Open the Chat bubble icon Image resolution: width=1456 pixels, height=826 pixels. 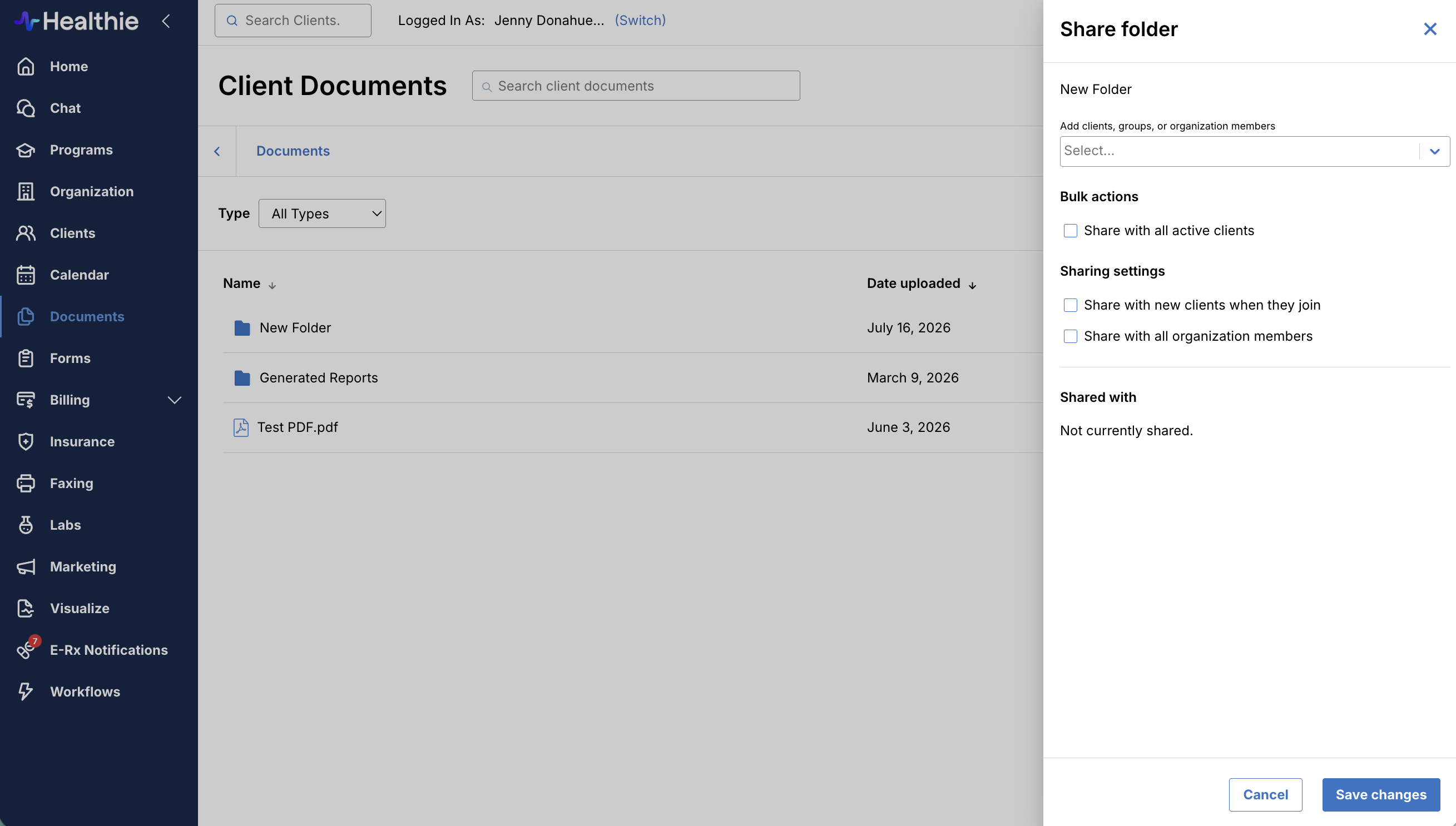coord(26,108)
